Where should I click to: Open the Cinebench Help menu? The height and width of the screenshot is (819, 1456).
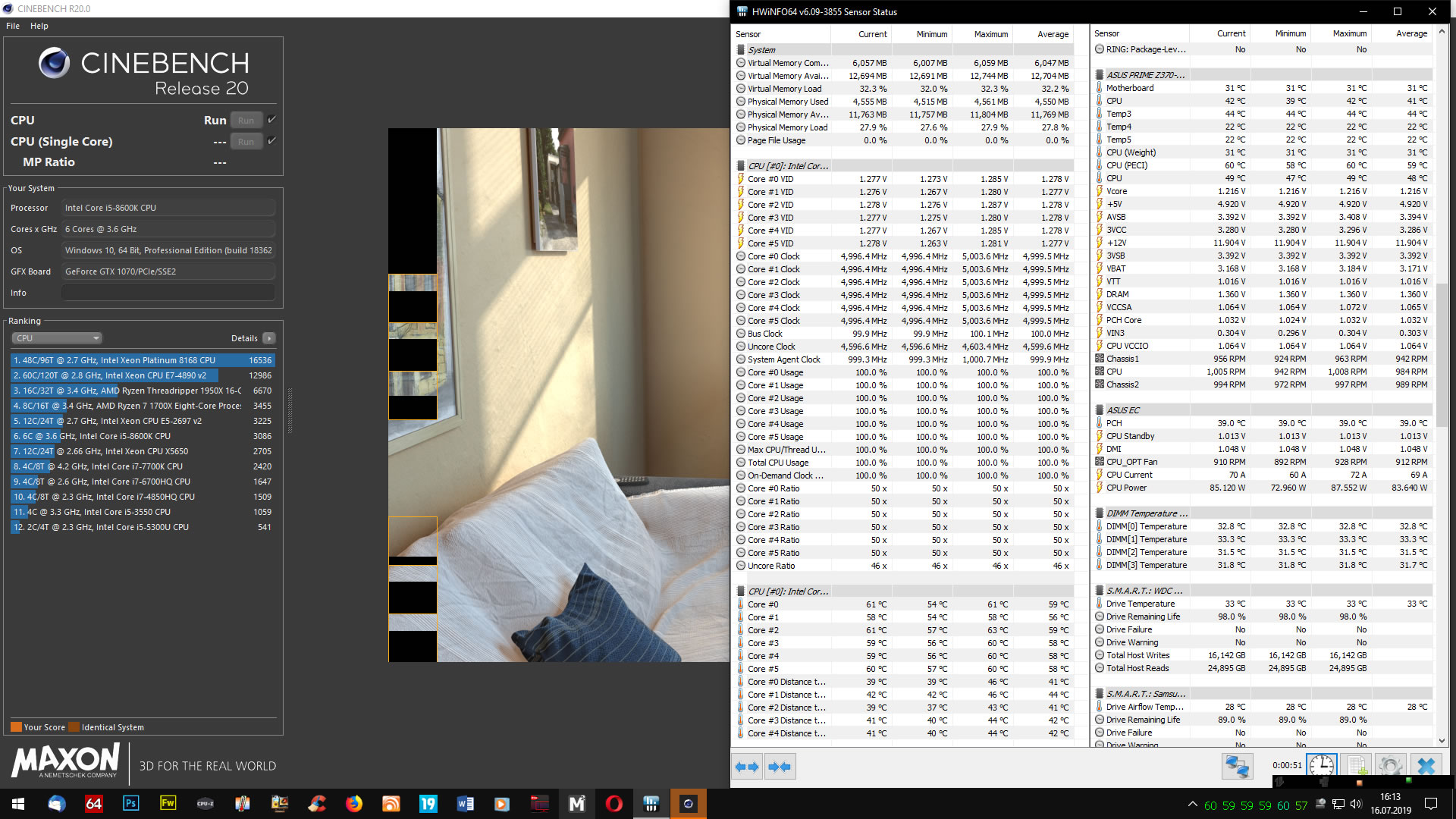39,26
